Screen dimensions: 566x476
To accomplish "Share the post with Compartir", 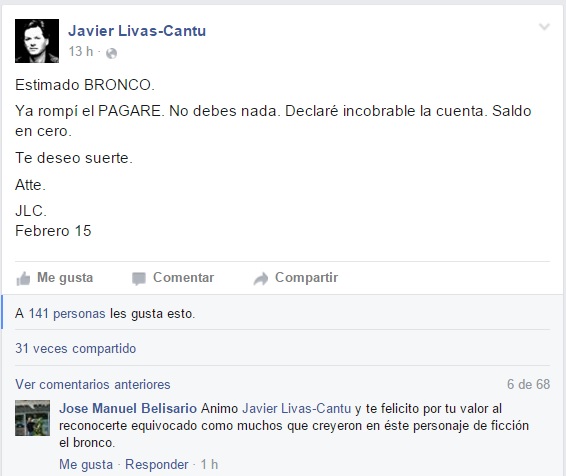I will pos(306,278).
